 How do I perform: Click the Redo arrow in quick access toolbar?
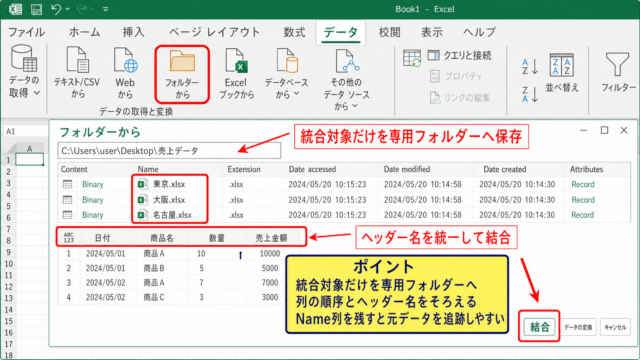coord(82,9)
